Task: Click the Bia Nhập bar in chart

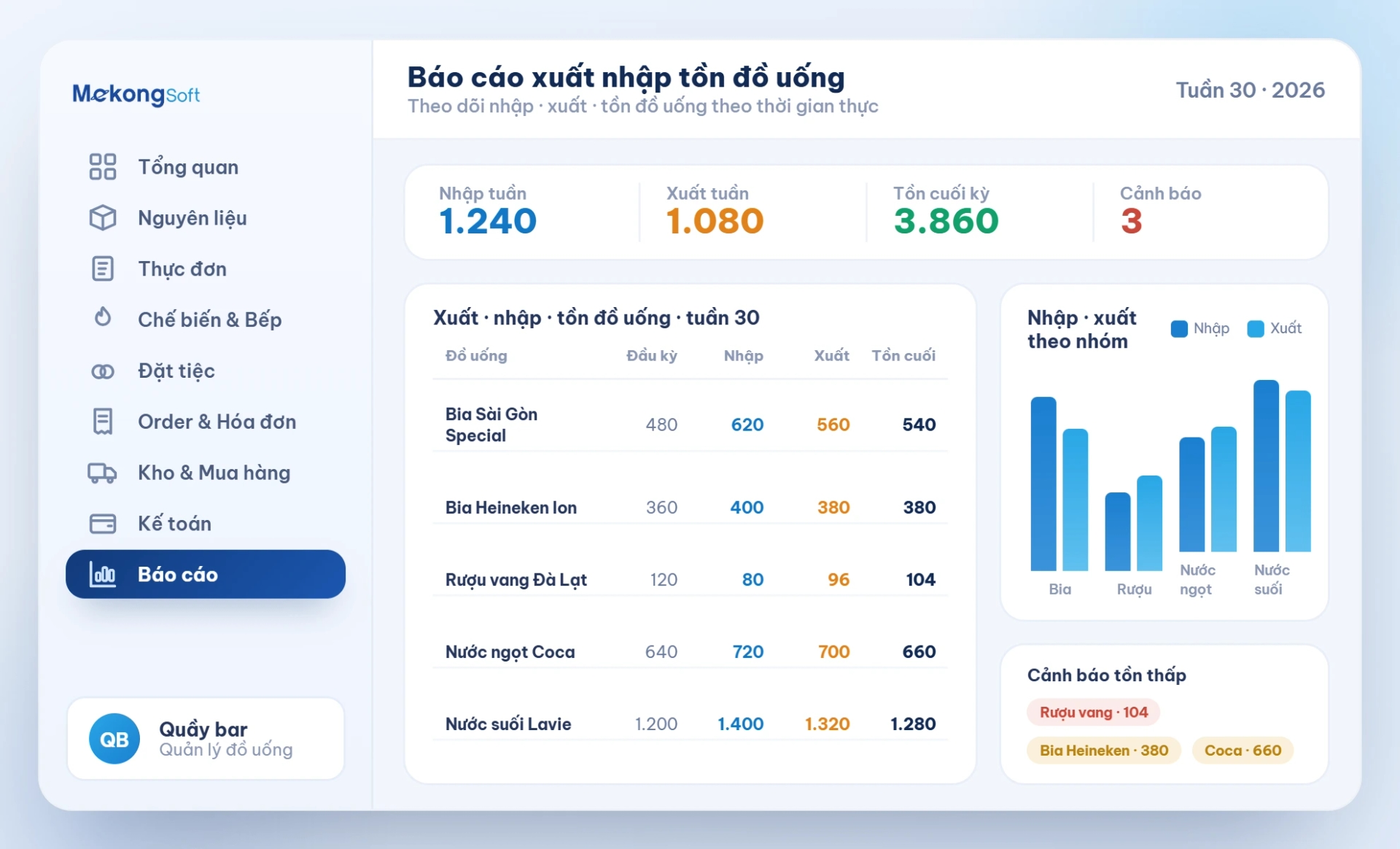Action: pos(1043,484)
